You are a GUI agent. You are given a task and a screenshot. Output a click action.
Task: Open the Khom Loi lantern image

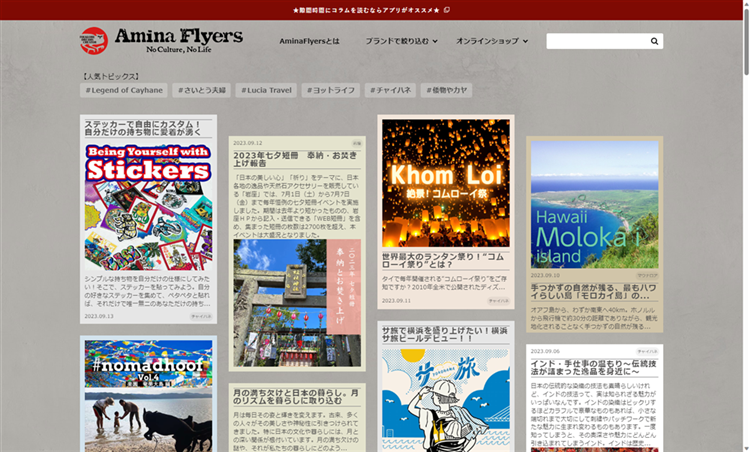[446, 183]
